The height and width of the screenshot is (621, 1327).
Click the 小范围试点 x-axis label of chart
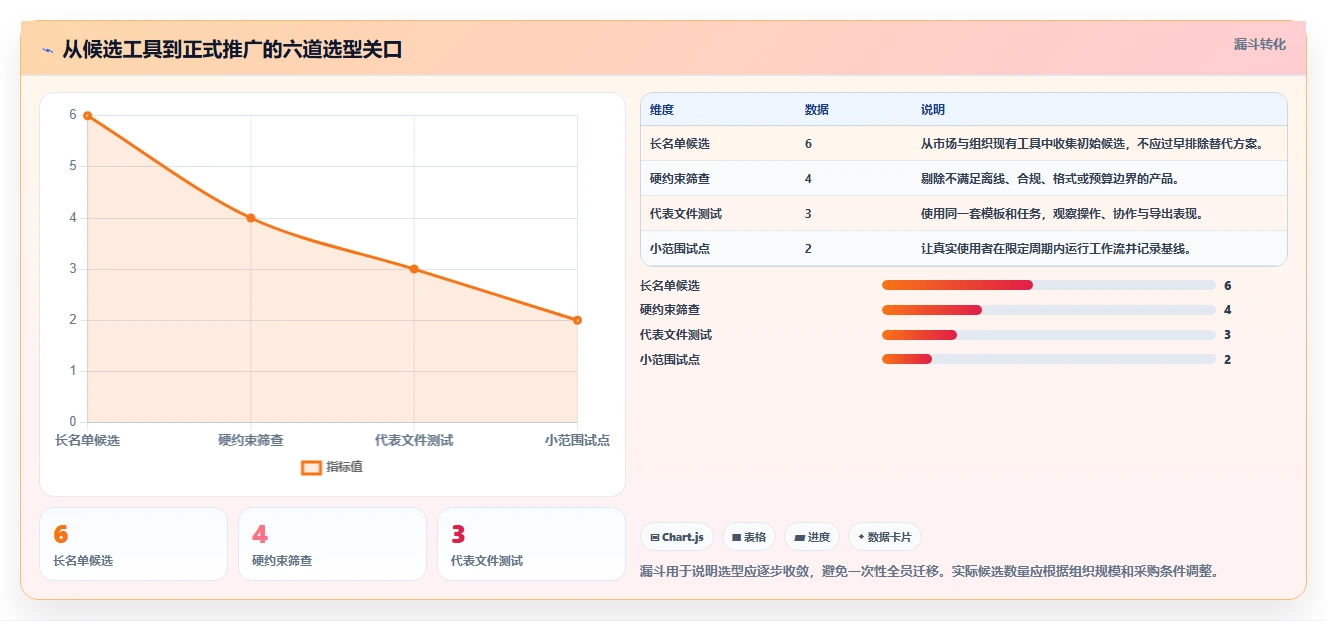point(577,440)
